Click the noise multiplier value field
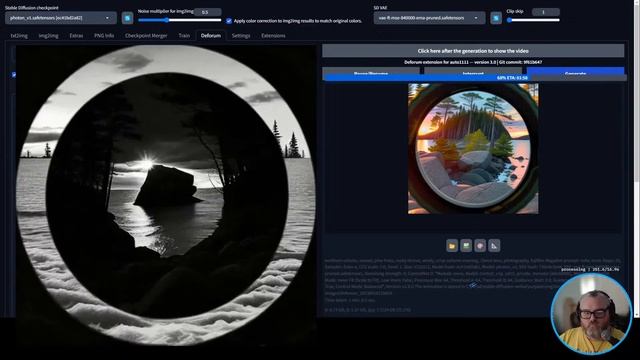 tap(208, 12)
